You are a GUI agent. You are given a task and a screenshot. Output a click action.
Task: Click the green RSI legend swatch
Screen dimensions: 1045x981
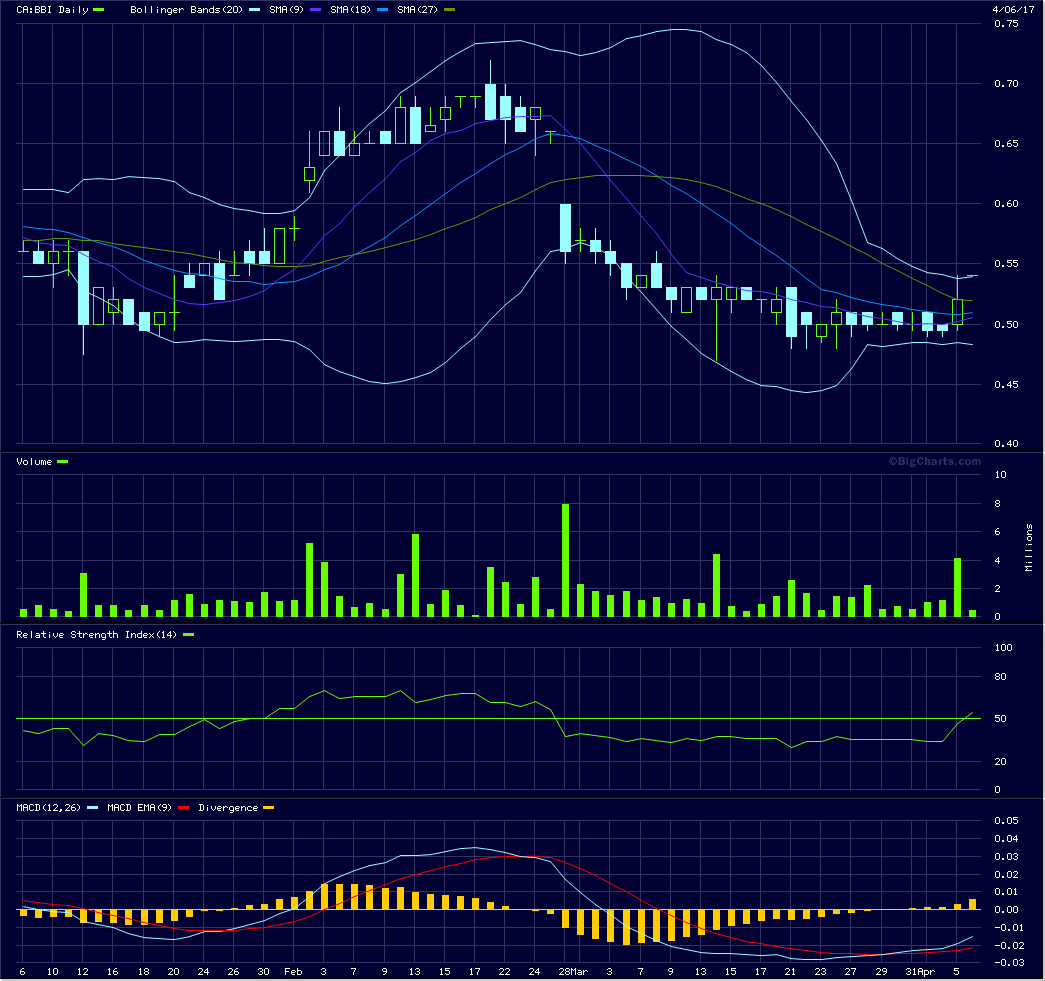point(188,634)
